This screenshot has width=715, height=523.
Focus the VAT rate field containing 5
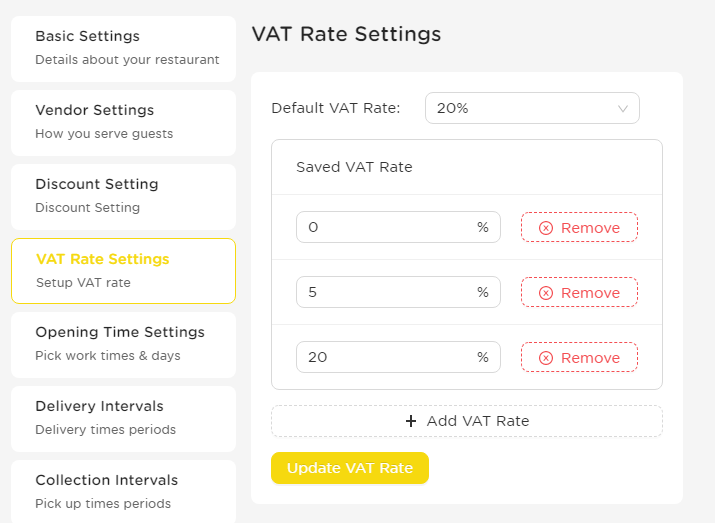[x=398, y=292]
